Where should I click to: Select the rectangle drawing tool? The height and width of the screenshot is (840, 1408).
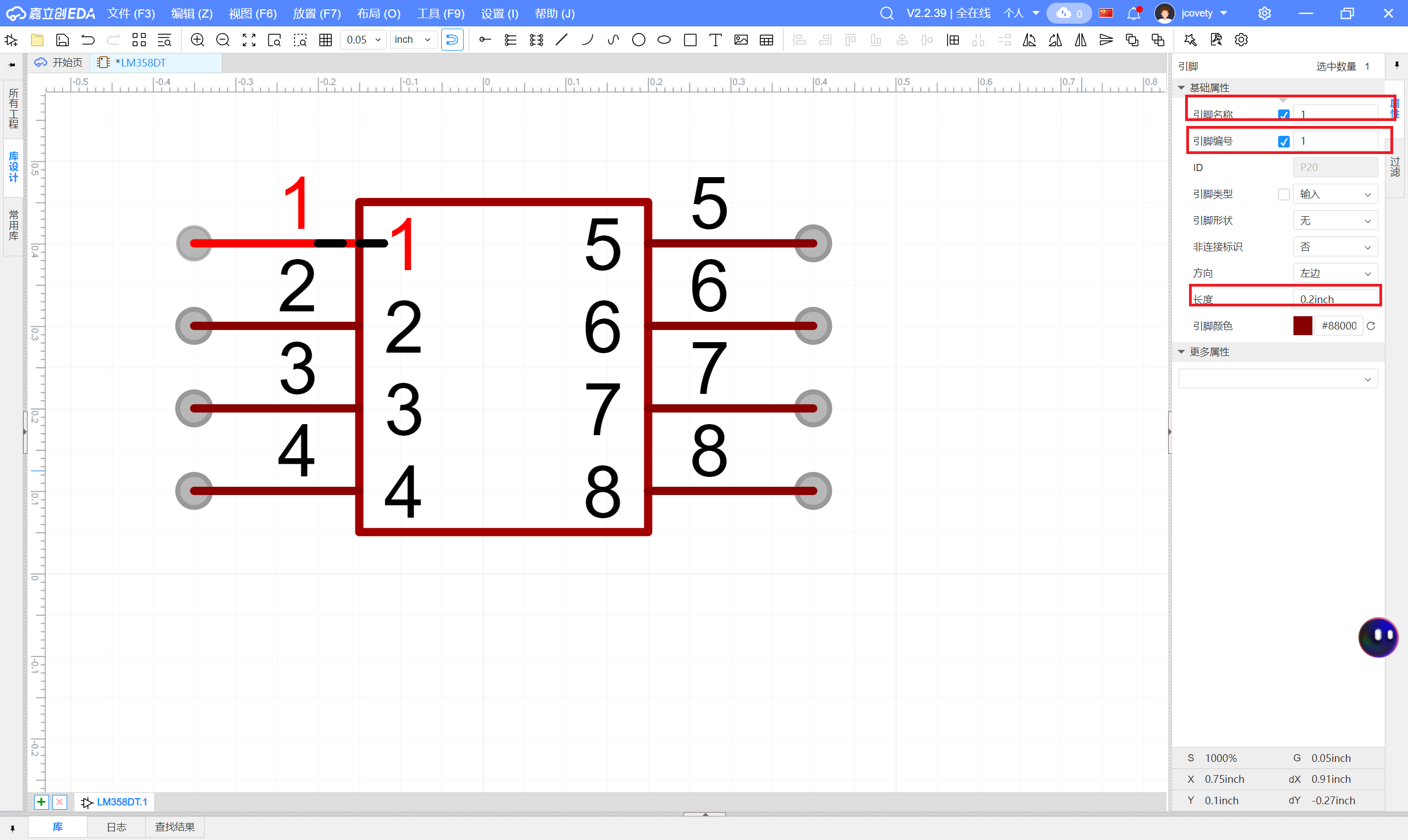689,40
